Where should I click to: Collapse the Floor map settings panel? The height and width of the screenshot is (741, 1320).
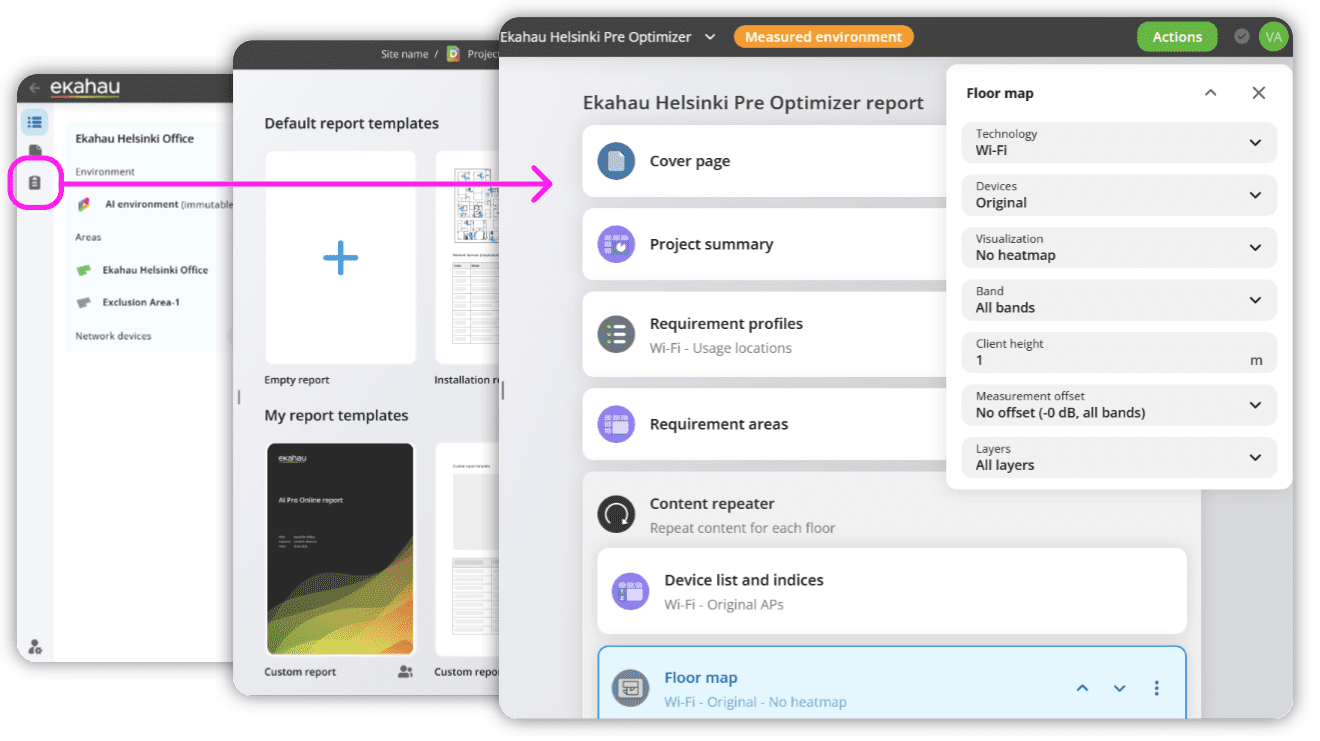point(1210,93)
